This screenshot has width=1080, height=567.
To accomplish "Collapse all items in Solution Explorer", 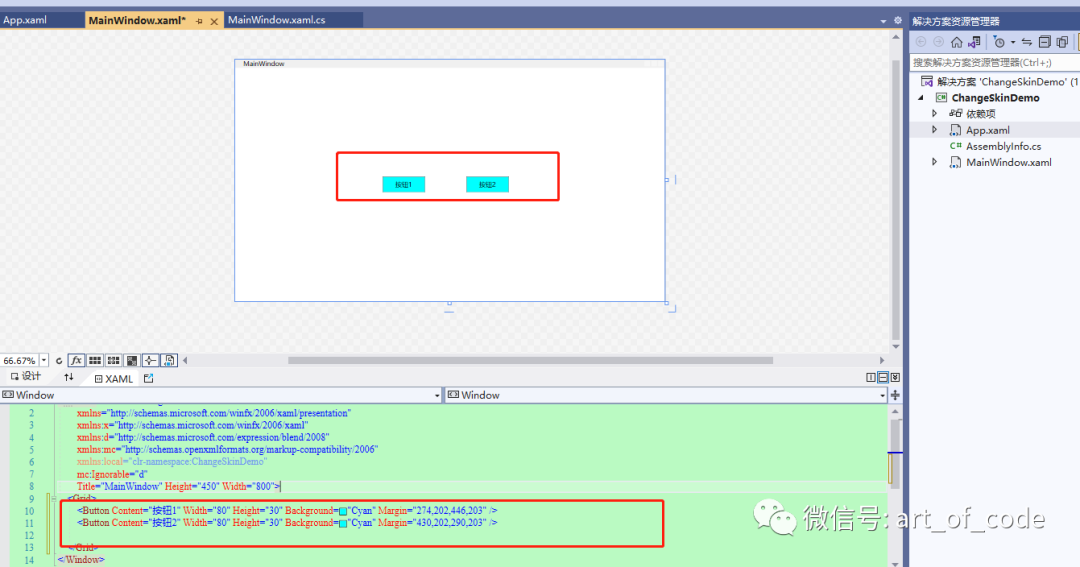I will coord(1045,42).
